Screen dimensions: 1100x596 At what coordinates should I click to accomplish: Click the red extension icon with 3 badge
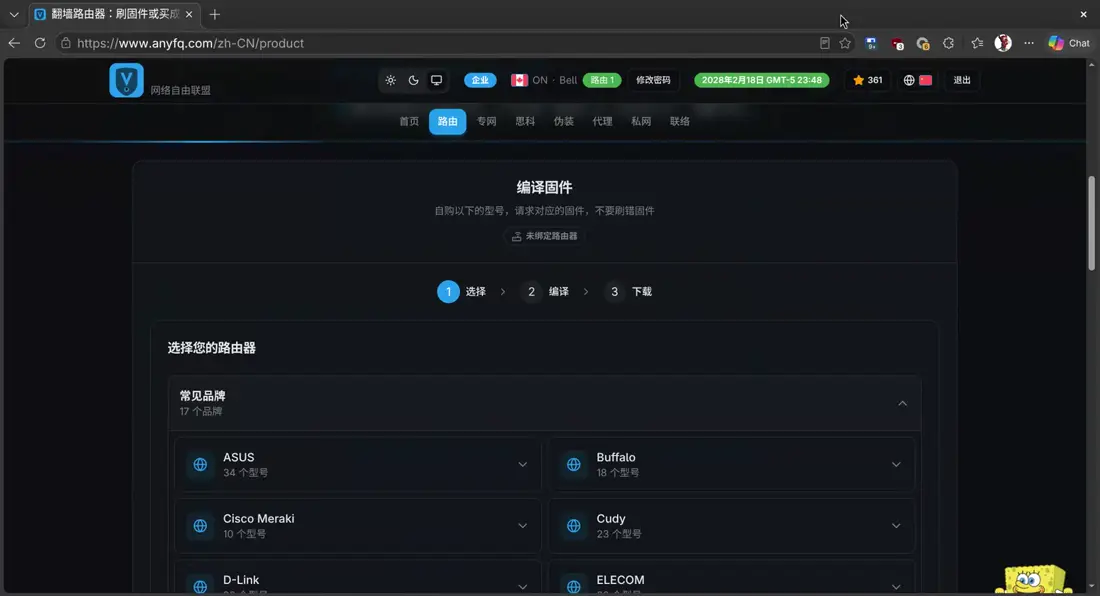897,43
